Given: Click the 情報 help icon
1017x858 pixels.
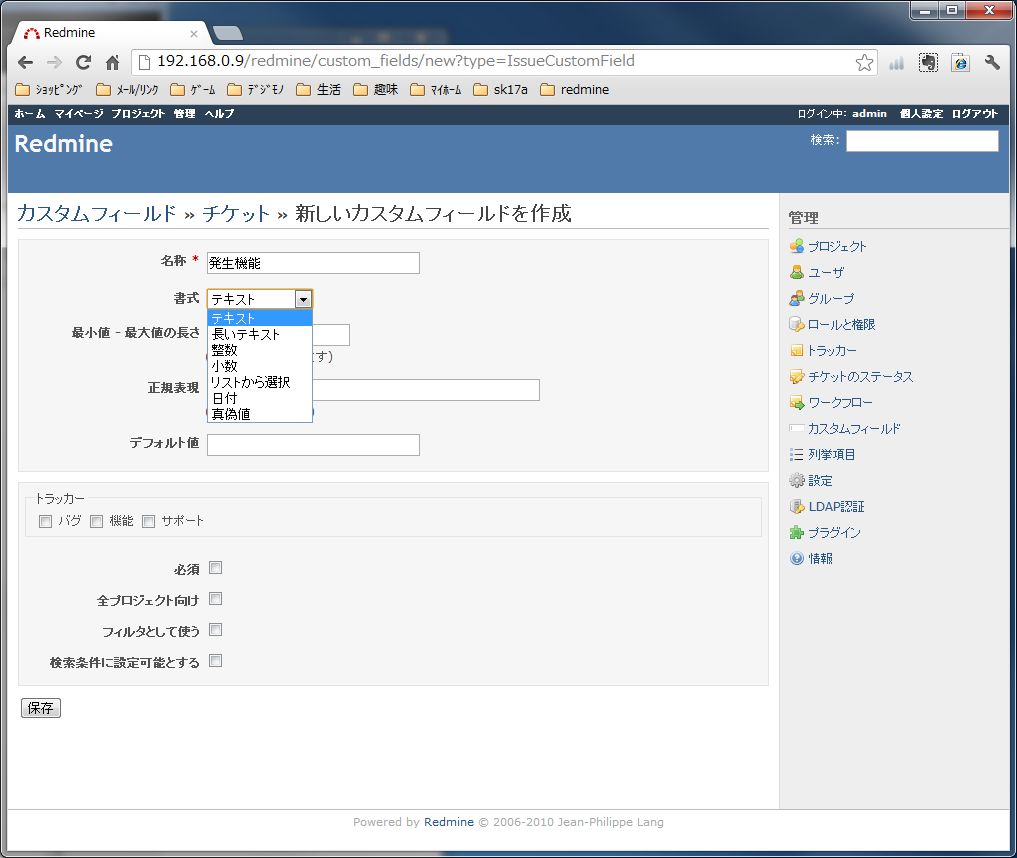Looking at the screenshot, I should (796, 558).
